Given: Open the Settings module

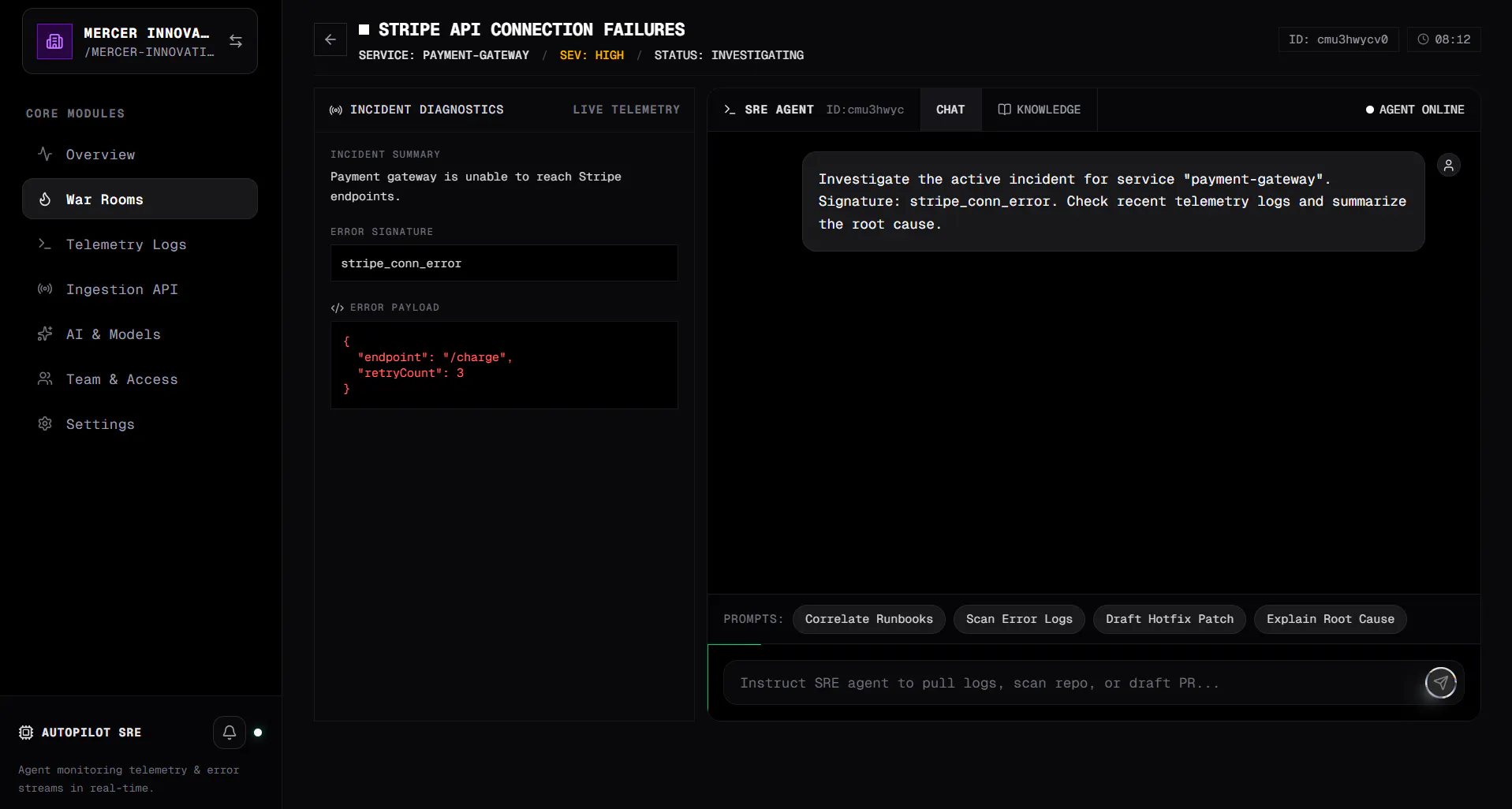Looking at the screenshot, I should (140, 424).
